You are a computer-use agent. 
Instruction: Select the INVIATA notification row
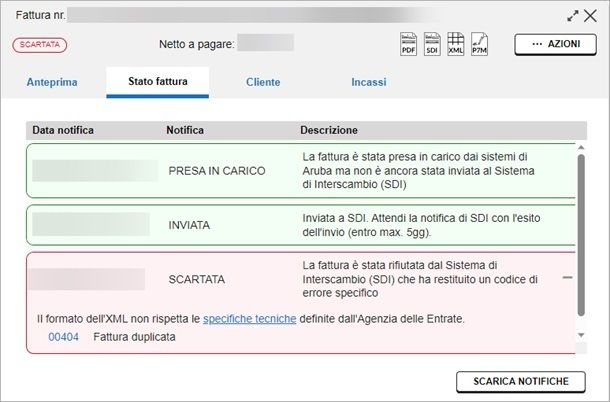300,225
